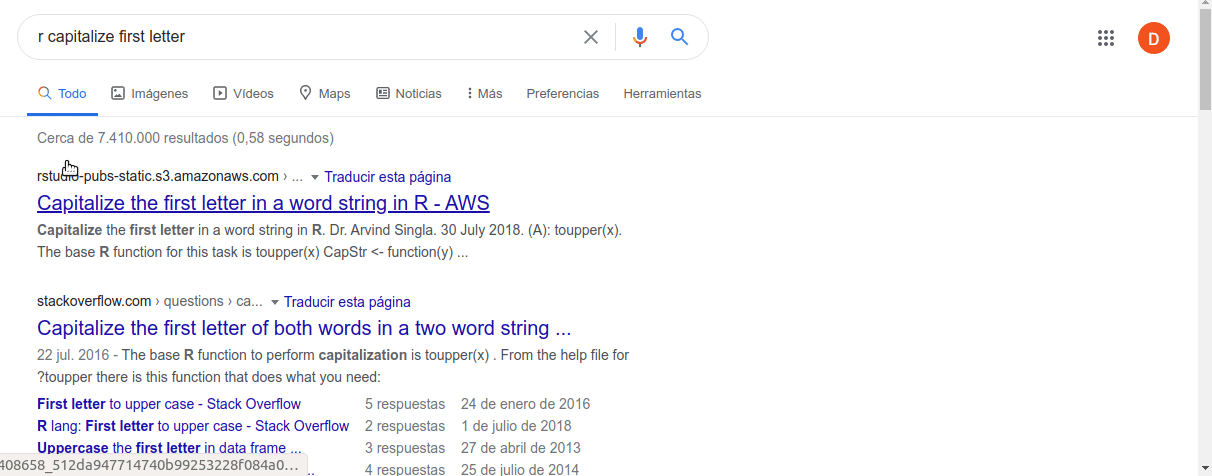Select the Todo tab

click(x=62, y=93)
